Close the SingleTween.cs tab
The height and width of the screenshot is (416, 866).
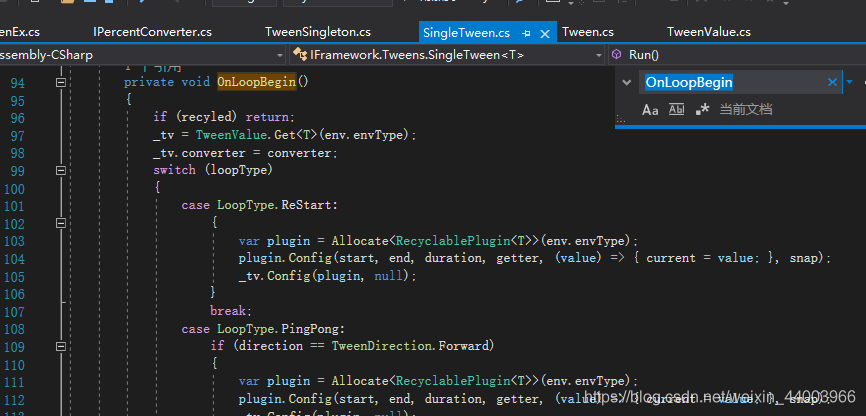545,34
